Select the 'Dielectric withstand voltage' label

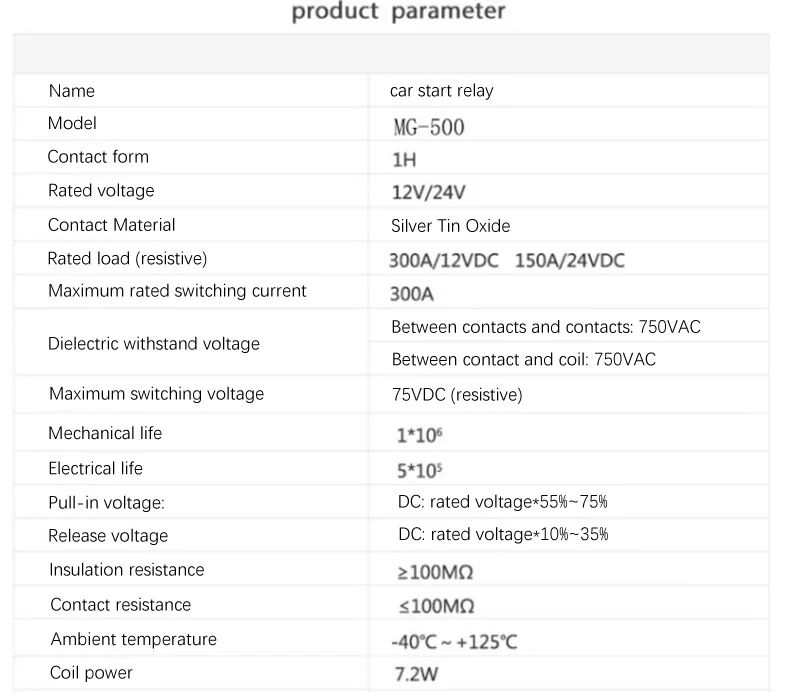pos(154,344)
